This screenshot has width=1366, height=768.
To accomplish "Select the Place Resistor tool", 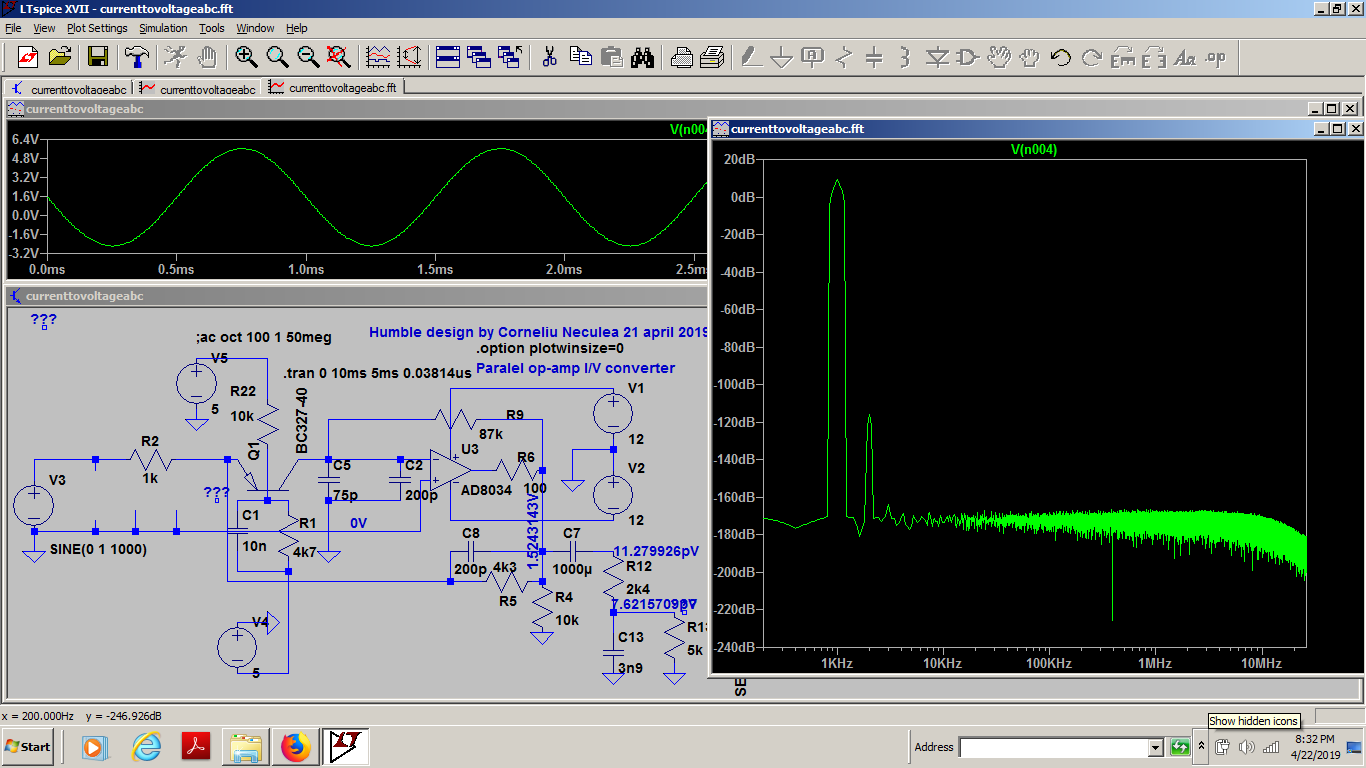I will [x=844, y=56].
